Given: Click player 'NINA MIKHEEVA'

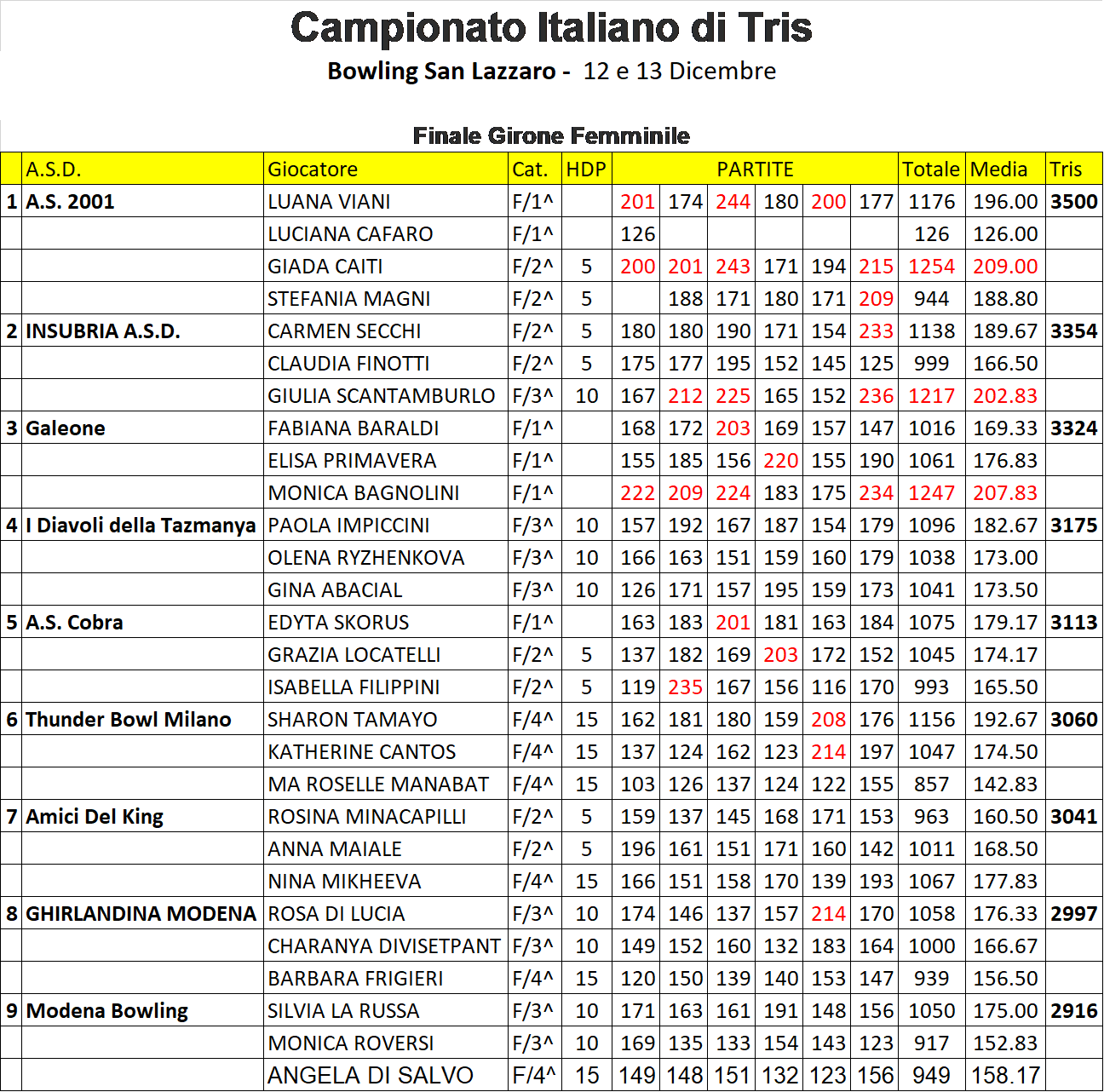Looking at the screenshot, I should click(344, 881).
